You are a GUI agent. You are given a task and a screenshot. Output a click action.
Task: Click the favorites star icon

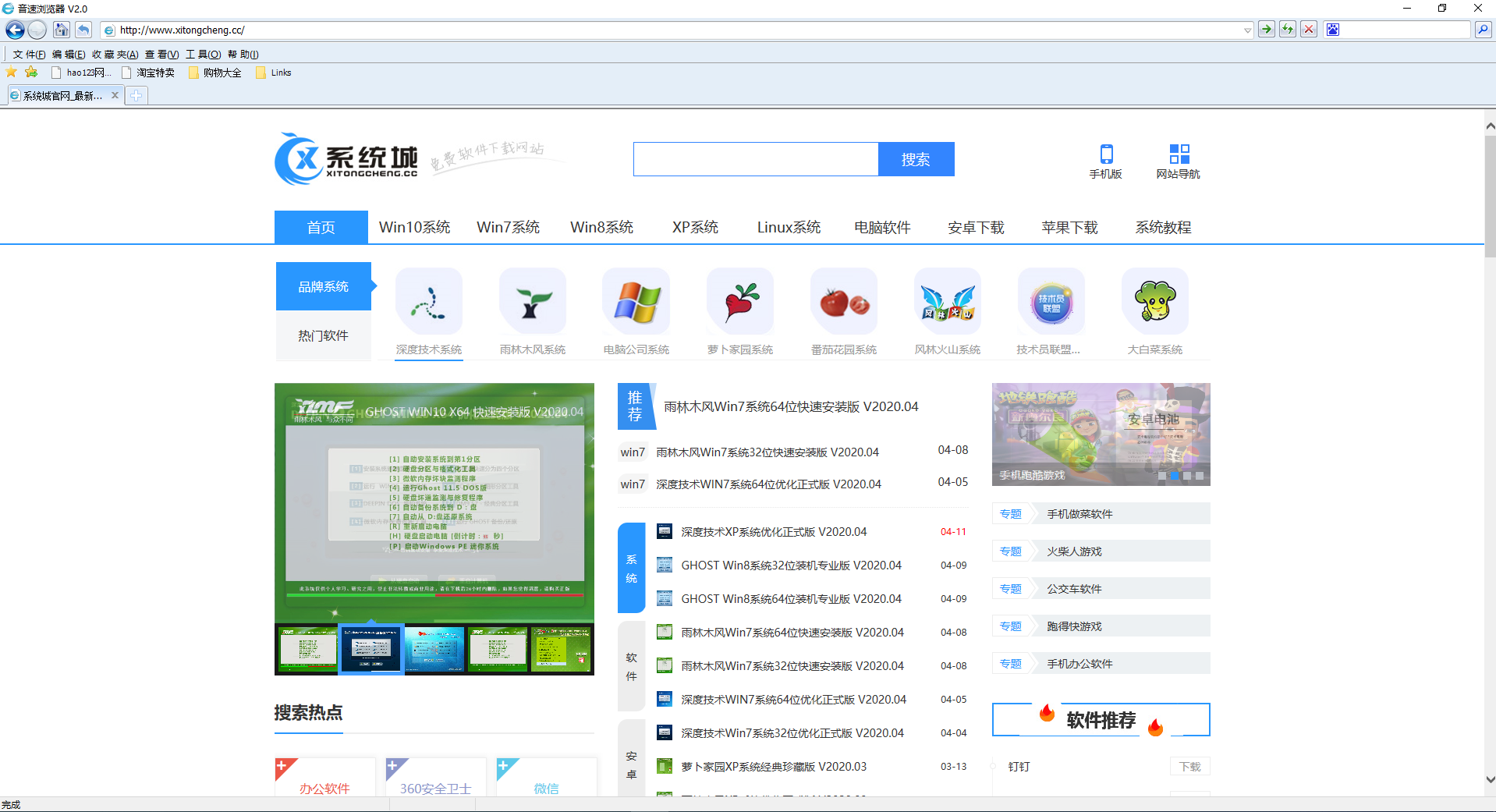coord(11,73)
